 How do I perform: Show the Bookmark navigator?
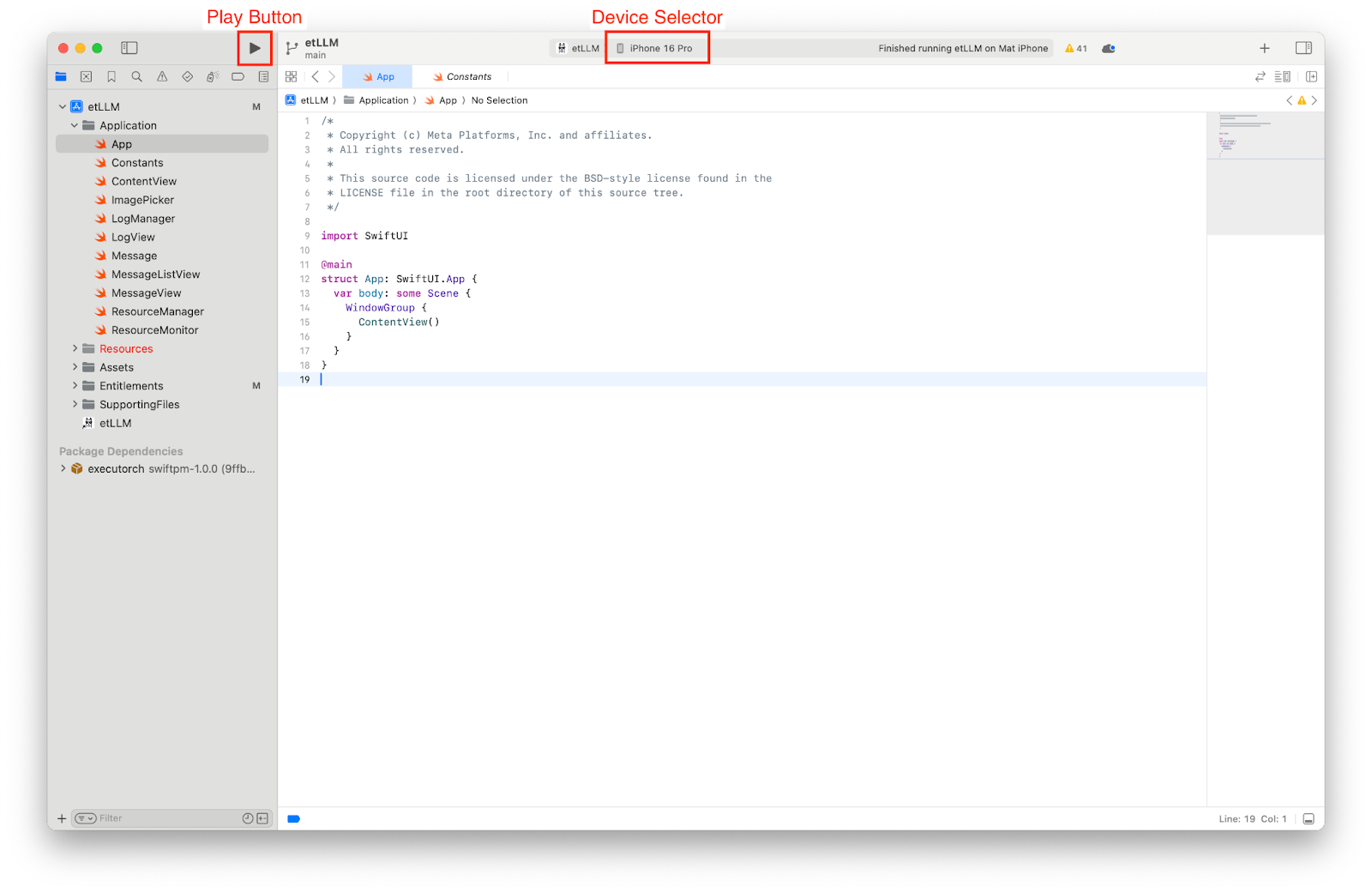point(111,76)
